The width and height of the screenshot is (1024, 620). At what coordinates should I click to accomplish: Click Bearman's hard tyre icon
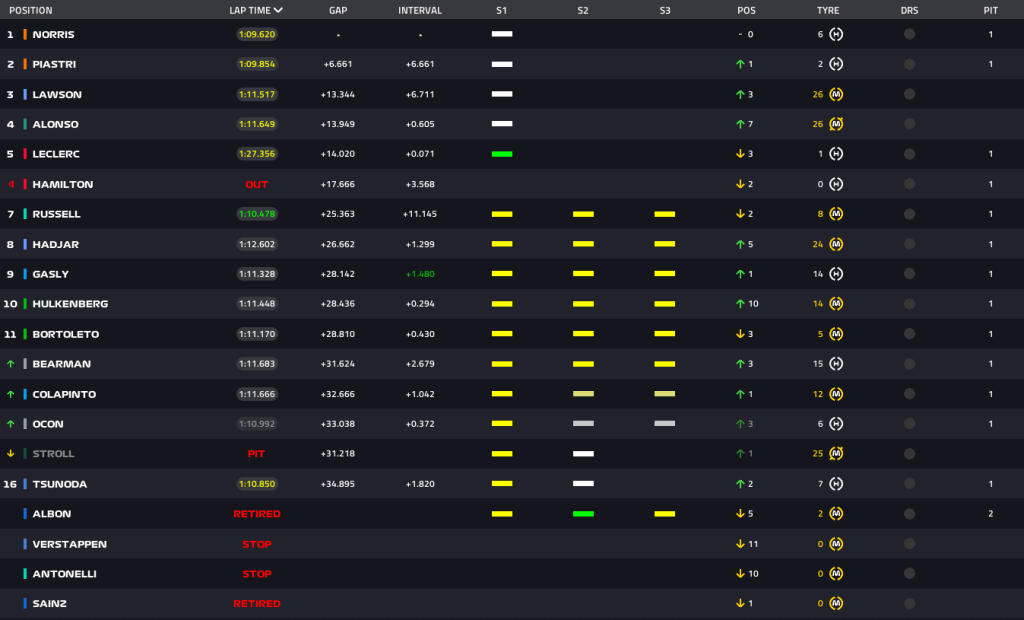[836, 363]
